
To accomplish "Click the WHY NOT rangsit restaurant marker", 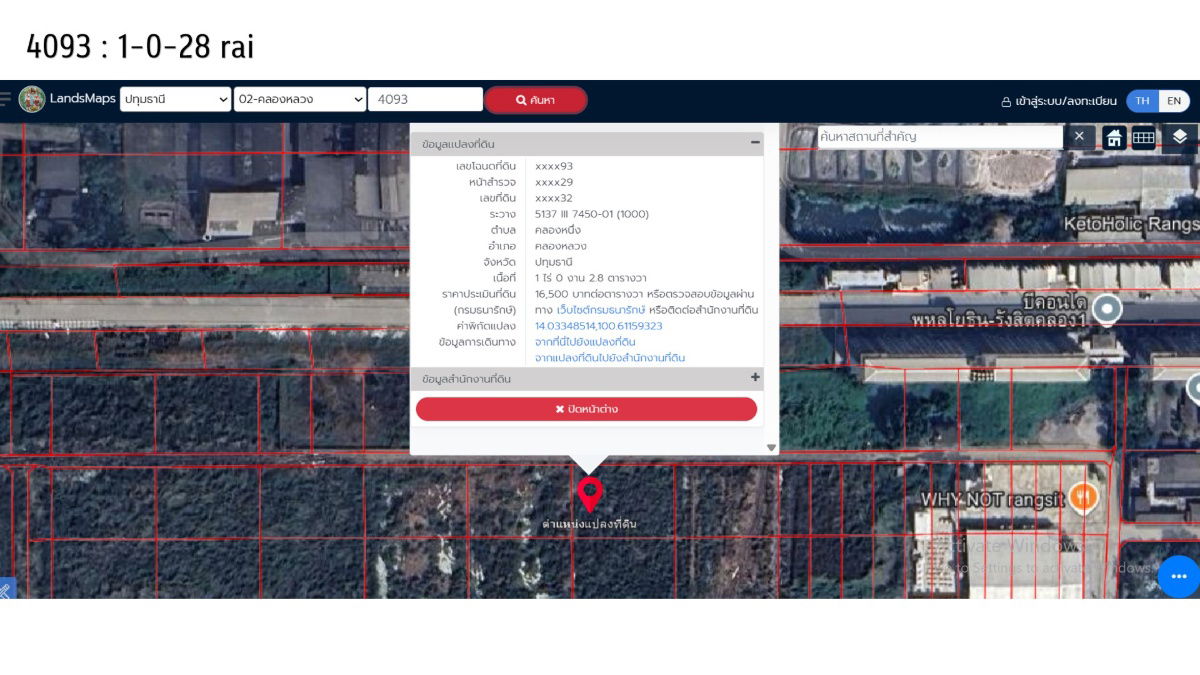I will (x=1081, y=495).
